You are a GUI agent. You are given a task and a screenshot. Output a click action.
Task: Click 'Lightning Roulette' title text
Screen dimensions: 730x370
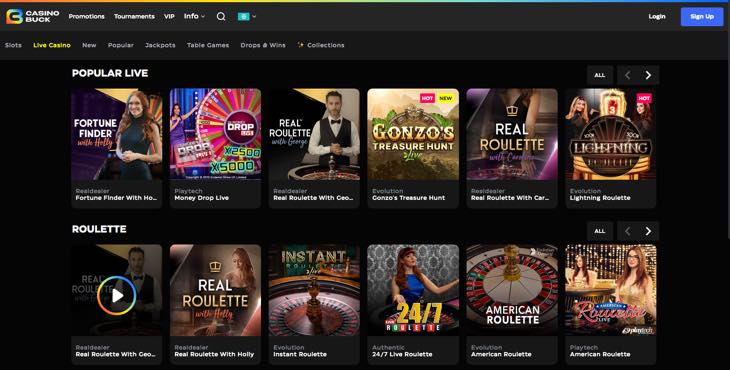600,198
